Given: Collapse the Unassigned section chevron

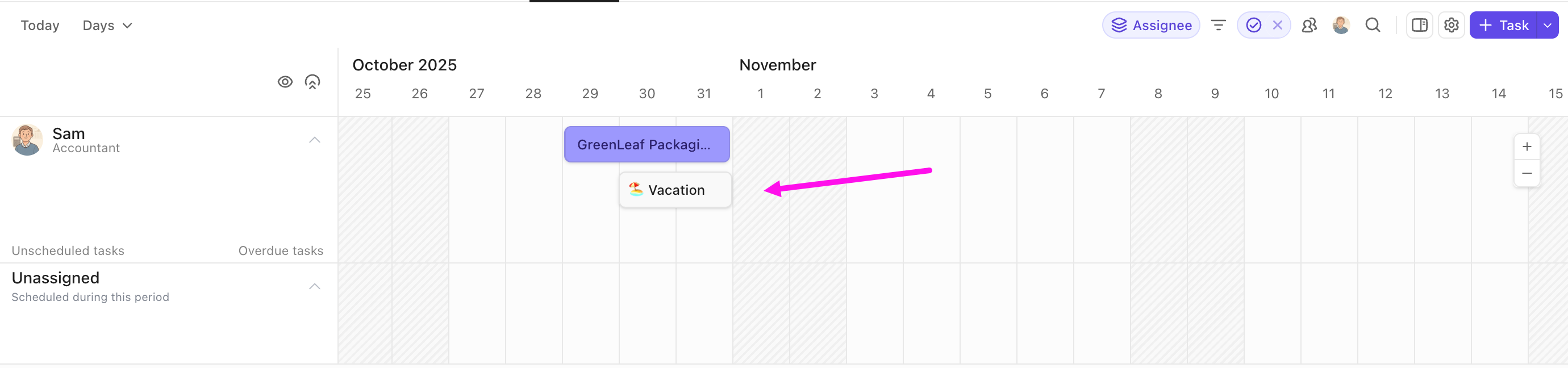Looking at the screenshot, I should 314,286.
